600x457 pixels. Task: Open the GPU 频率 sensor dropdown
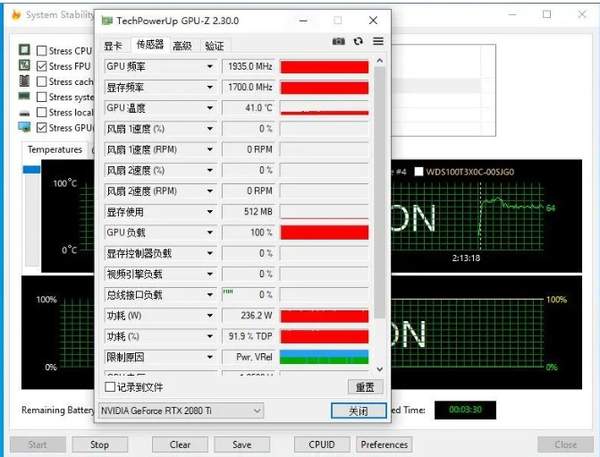[x=210, y=67]
